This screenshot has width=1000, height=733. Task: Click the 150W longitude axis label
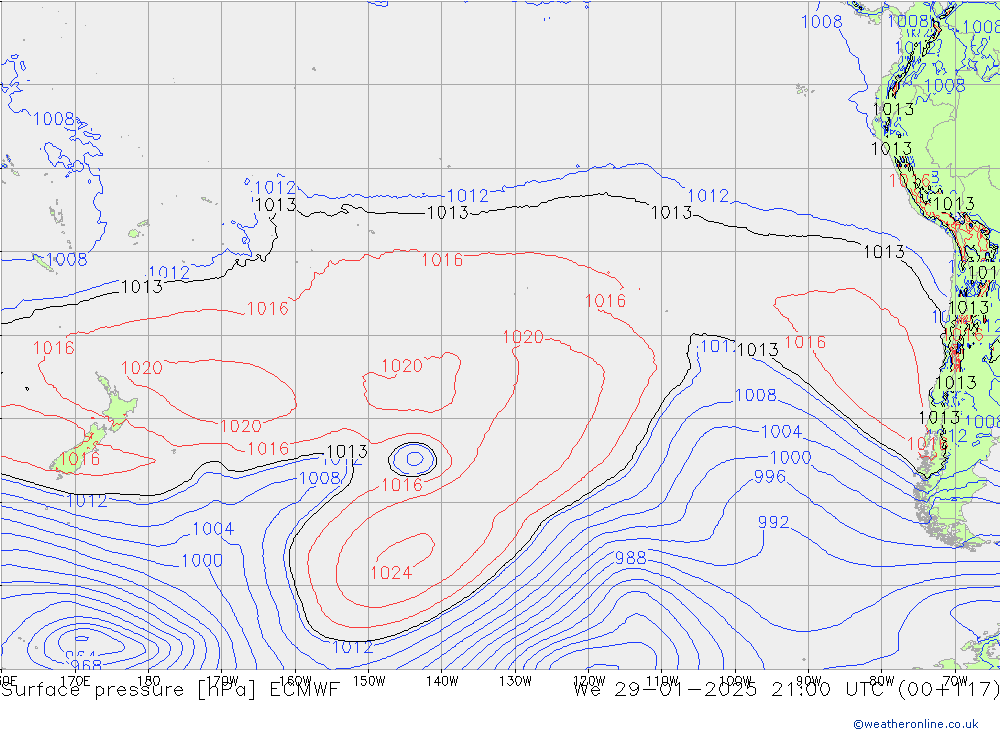tap(369, 681)
